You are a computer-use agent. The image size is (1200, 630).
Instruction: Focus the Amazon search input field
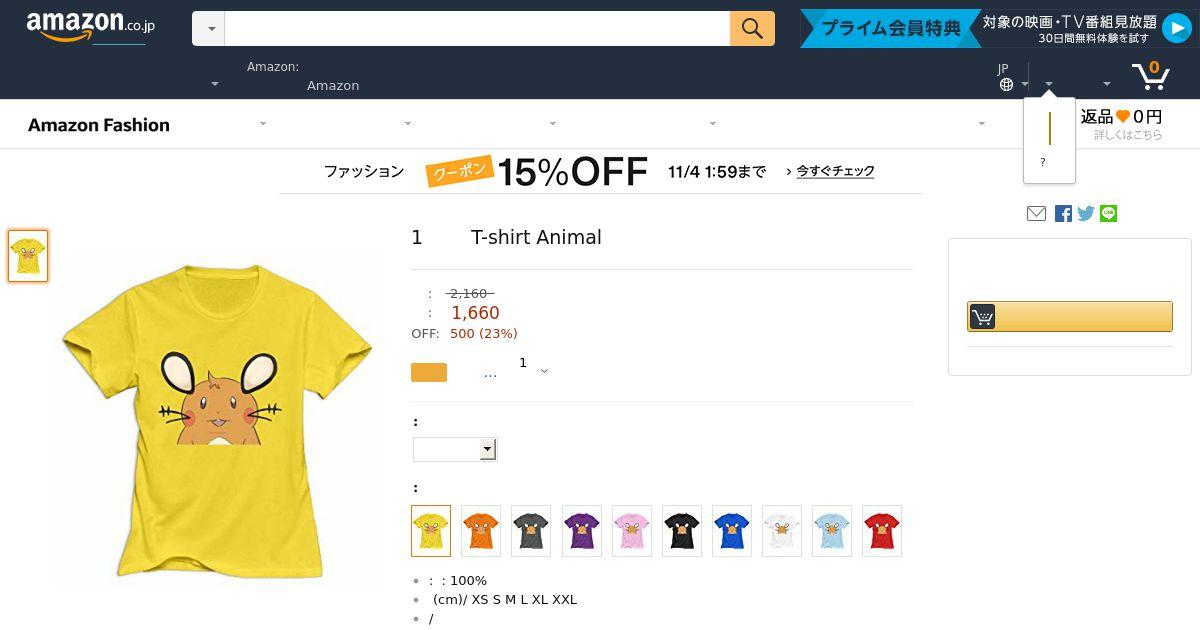point(477,29)
